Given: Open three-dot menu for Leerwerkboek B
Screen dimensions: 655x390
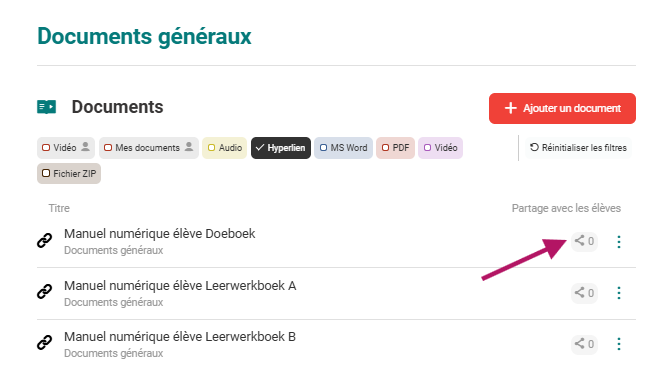Looking at the screenshot, I should [619, 344].
